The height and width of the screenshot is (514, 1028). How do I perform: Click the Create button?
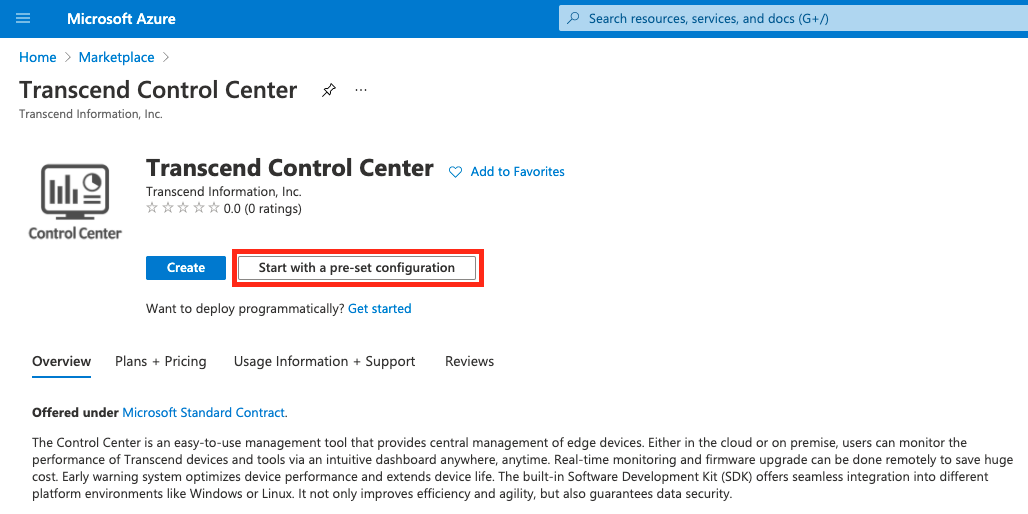pyautogui.click(x=186, y=267)
